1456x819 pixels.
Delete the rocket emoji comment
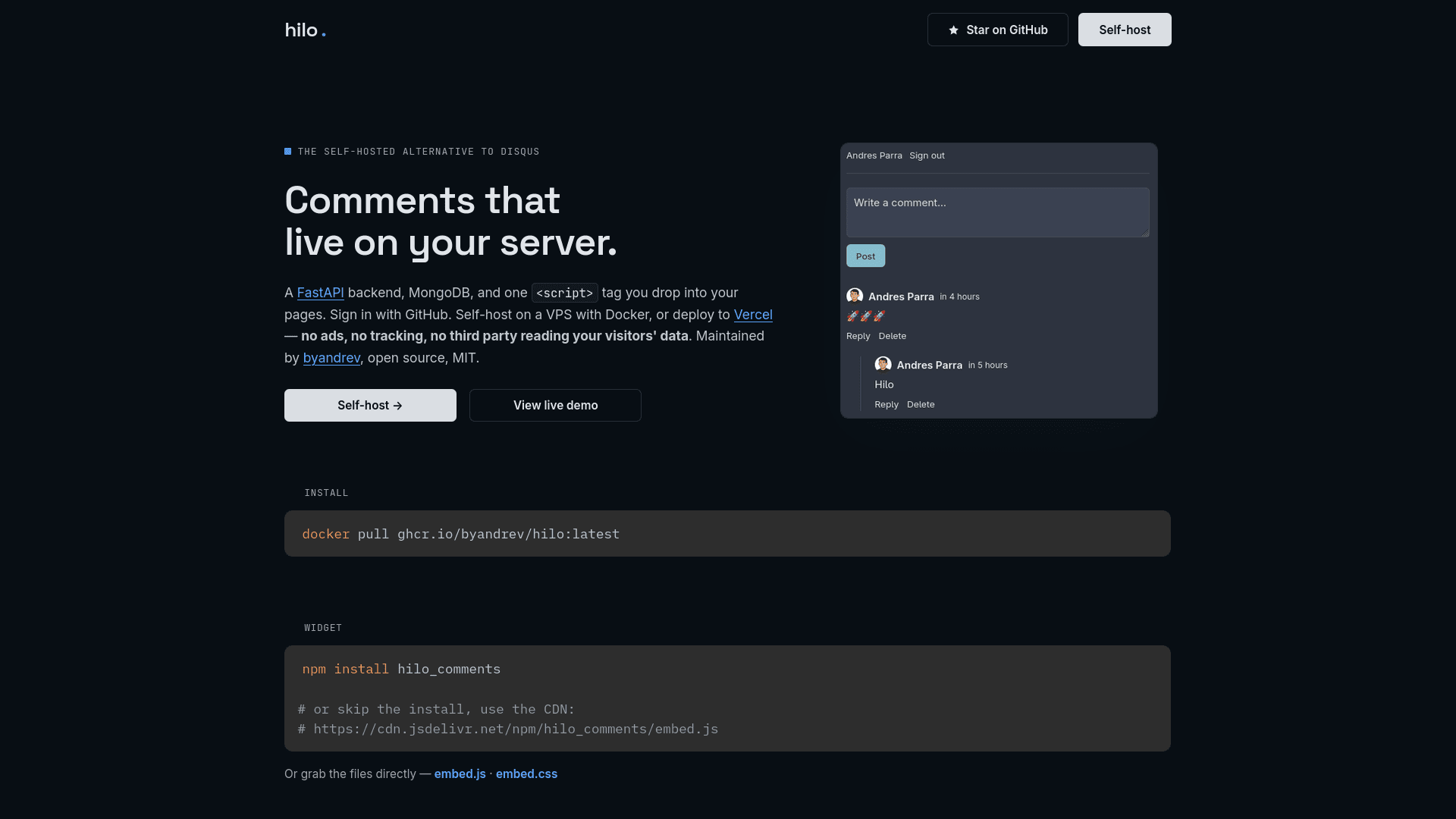tap(892, 336)
